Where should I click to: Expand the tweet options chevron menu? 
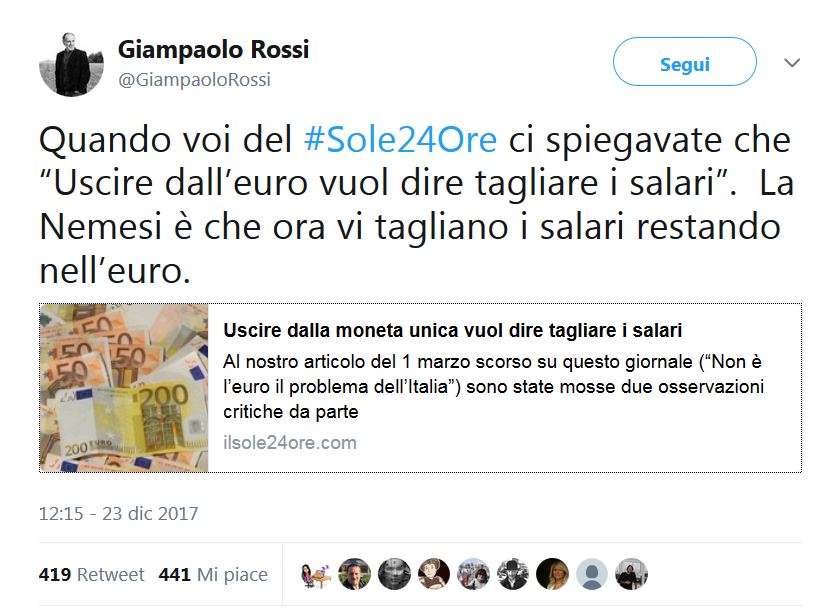[792, 63]
